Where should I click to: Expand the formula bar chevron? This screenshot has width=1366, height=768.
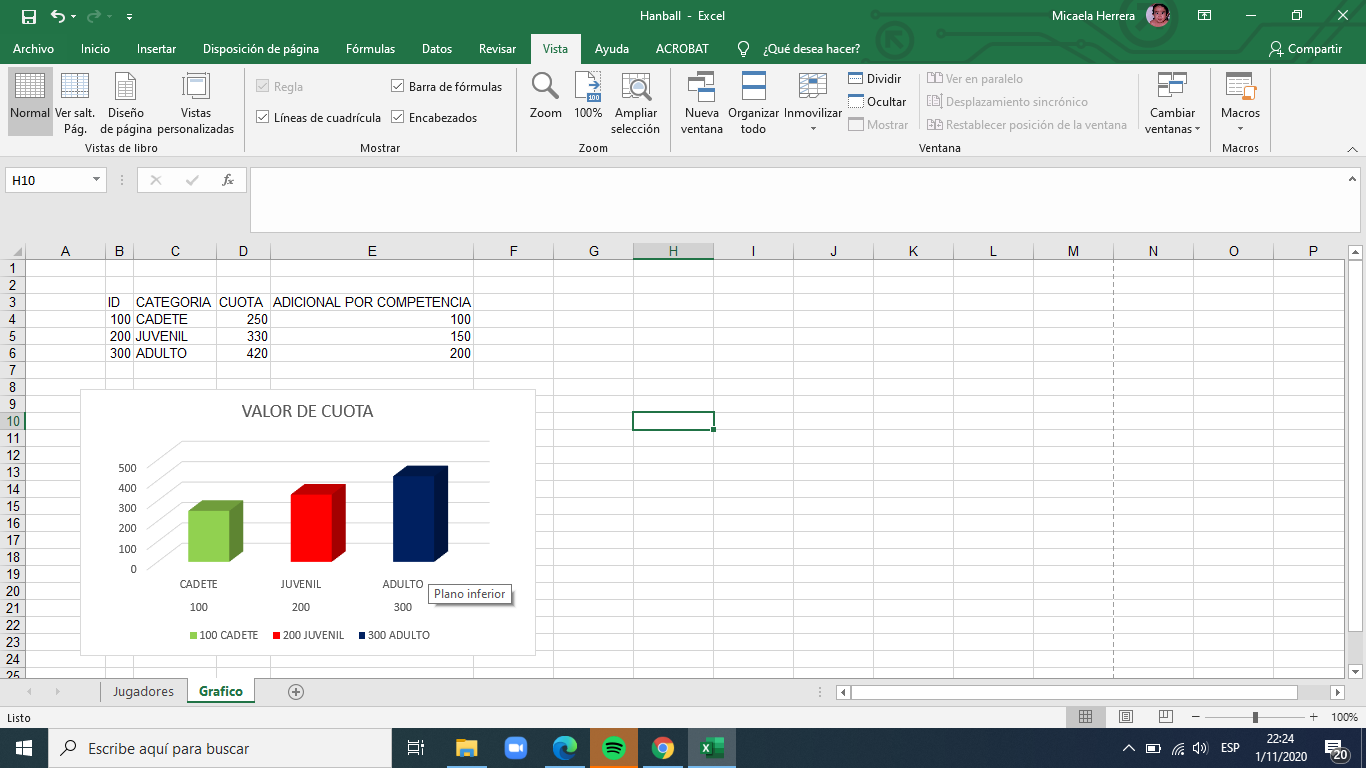point(1353,177)
